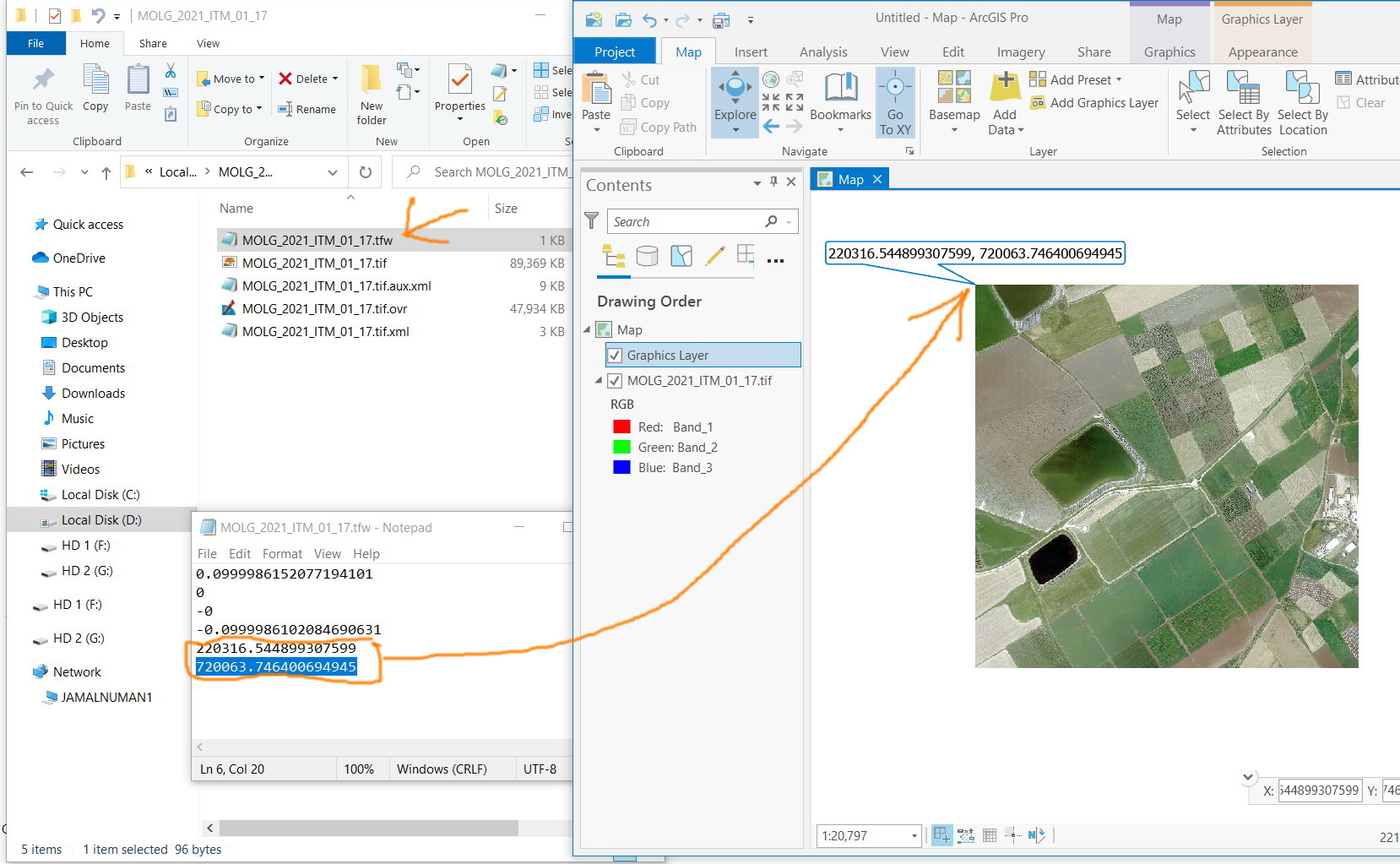The height and width of the screenshot is (864, 1400).
Task: Toggle visibility of Graphics Layer checkbox
Action: 616,356
